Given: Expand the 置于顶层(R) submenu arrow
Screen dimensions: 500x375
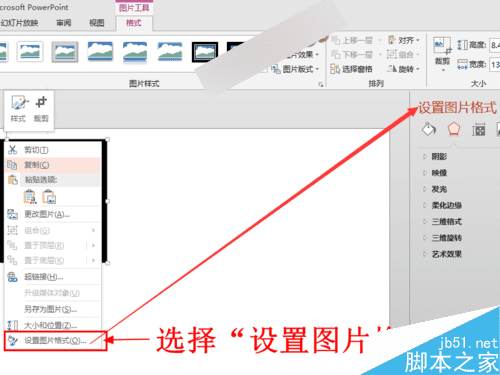Looking at the screenshot, I should pyautogui.click(x=93, y=245).
